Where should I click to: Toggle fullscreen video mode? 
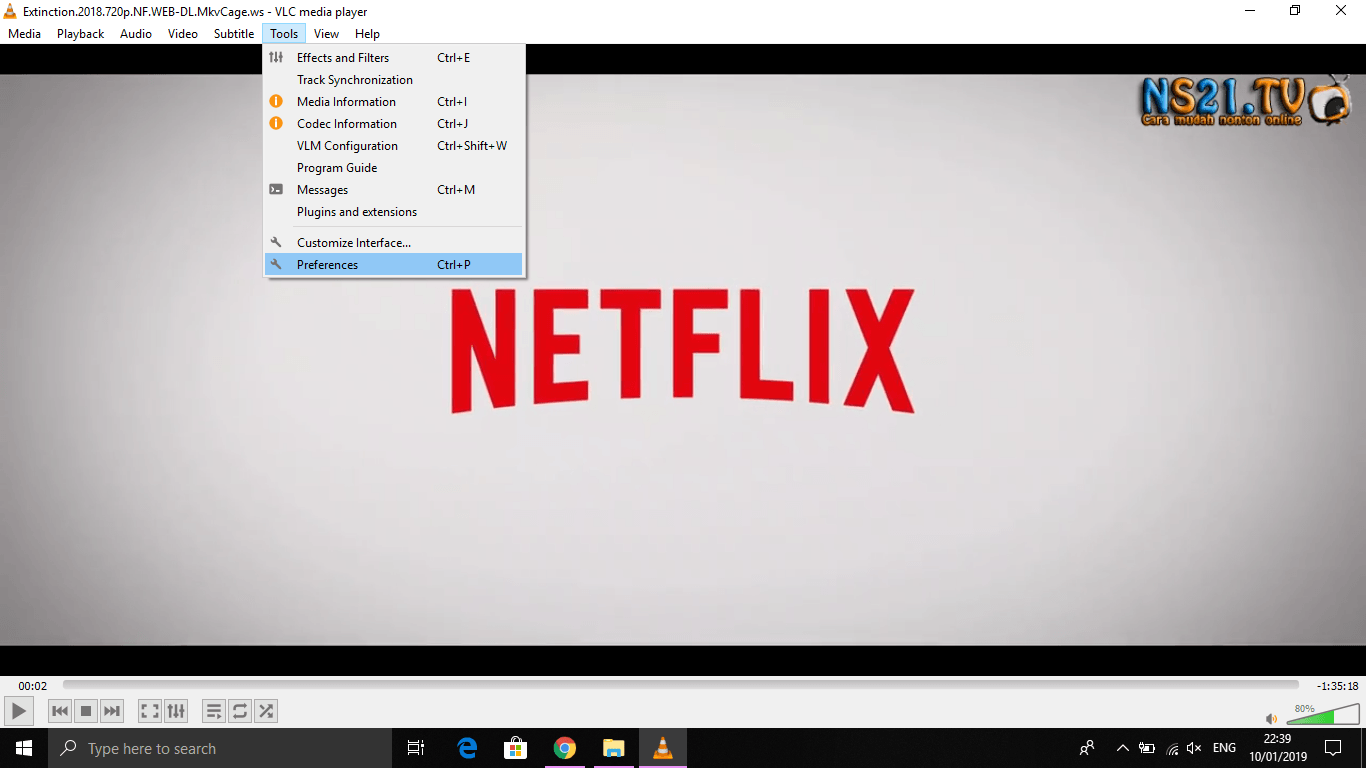[x=150, y=711]
